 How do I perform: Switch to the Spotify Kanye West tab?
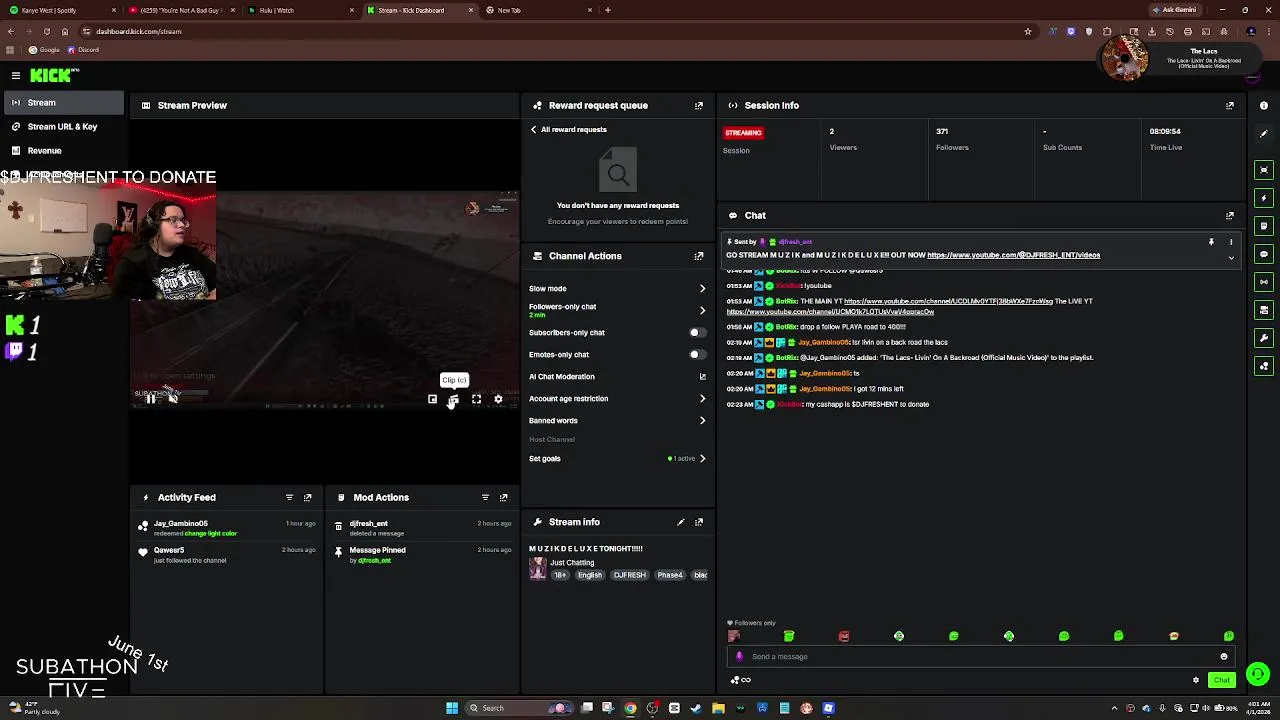[x=62, y=10]
